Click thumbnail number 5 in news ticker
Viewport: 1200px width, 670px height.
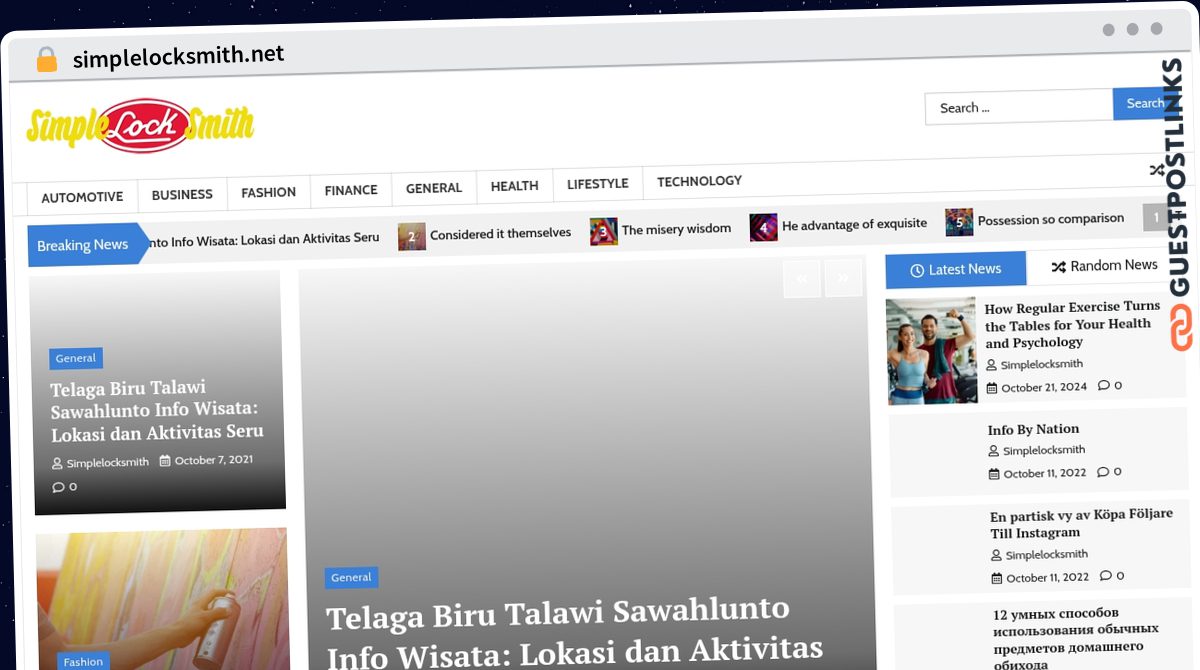pyautogui.click(x=959, y=222)
